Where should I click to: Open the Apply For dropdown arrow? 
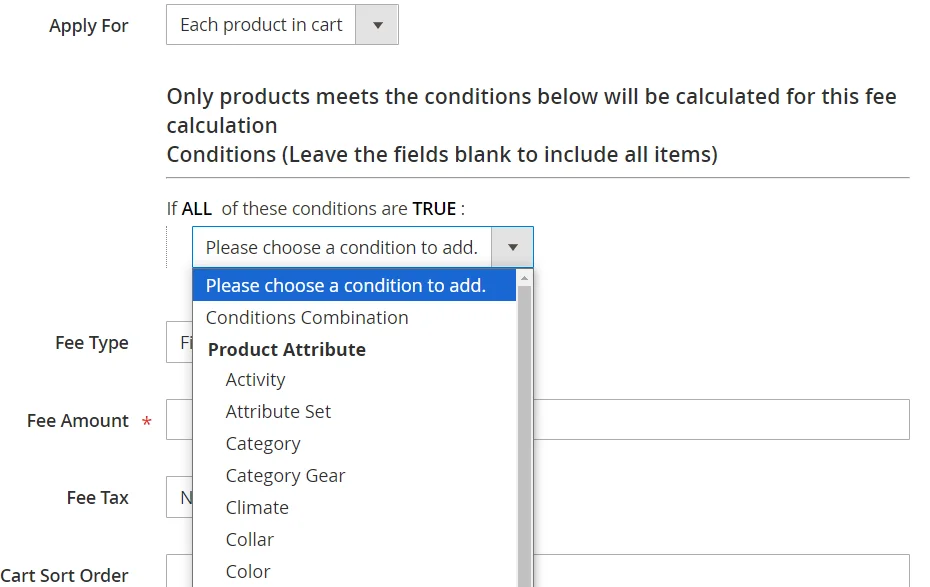click(377, 25)
